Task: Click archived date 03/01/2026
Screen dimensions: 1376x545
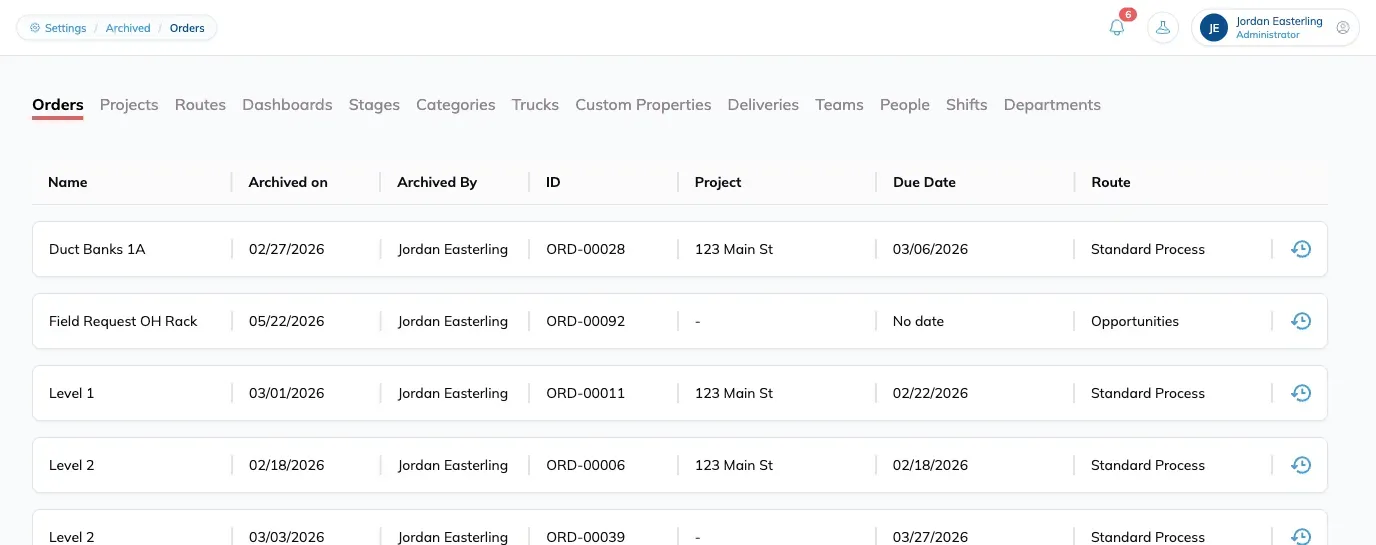Action: (286, 393)
